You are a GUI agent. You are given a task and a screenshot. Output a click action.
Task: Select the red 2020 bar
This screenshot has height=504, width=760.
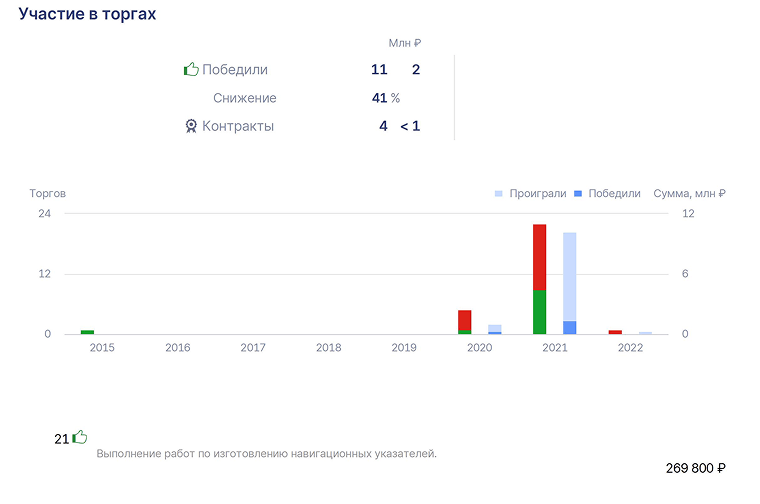point(464,320)
